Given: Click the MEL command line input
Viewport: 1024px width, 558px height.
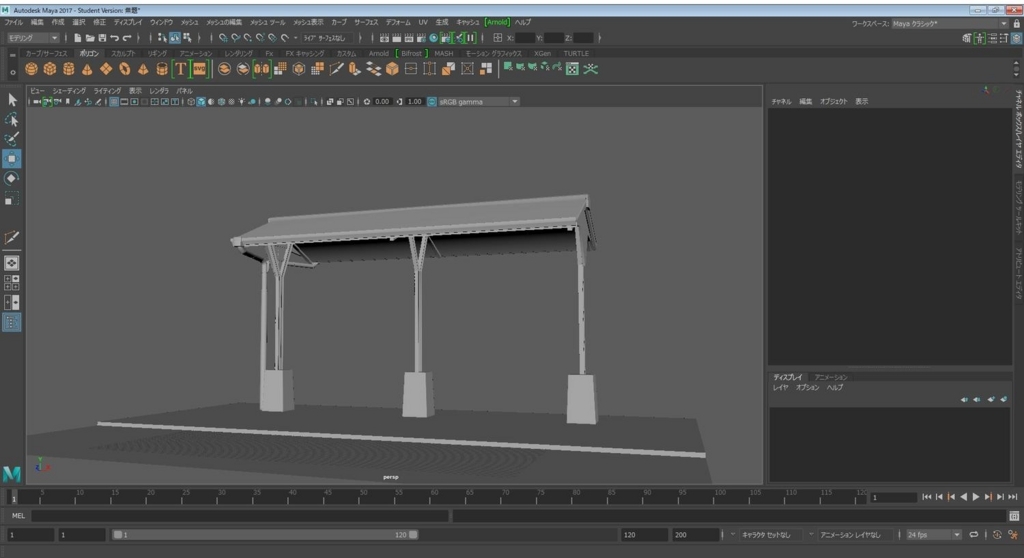Looking at the screenshot, I should [x=240, y=516].
